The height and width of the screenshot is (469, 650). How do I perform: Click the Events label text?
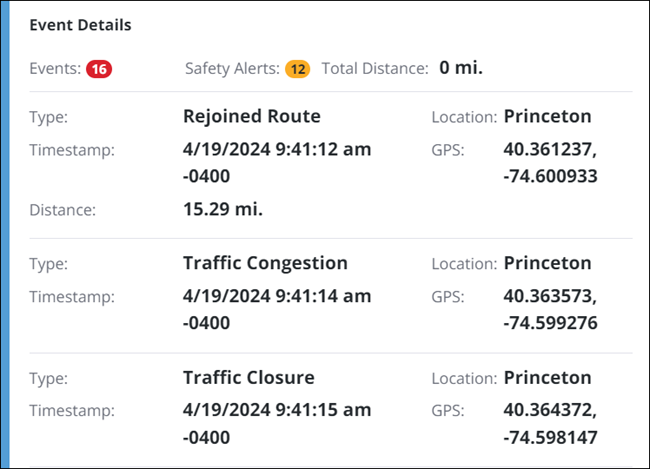(x=55, y=69)
